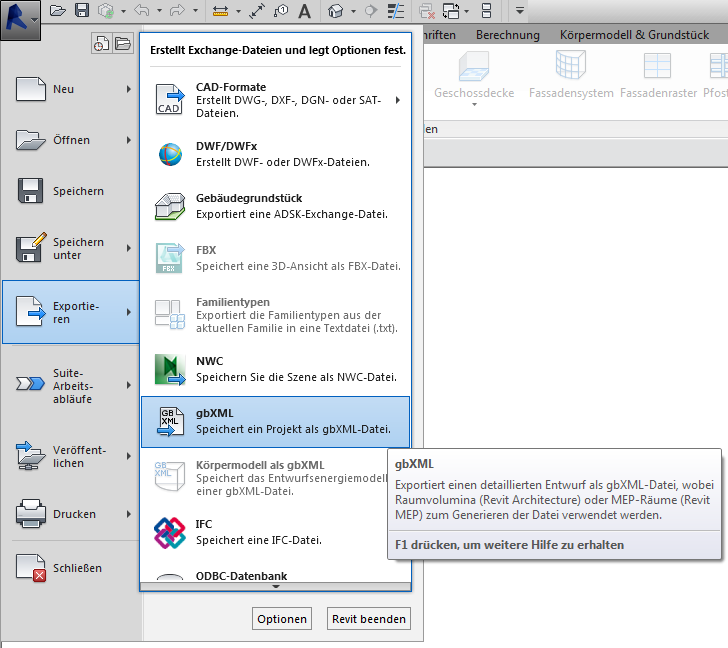Click the Open folder icon in quick access toolbar
Viewport: 728px width, 648px height.
coord(58,11)
